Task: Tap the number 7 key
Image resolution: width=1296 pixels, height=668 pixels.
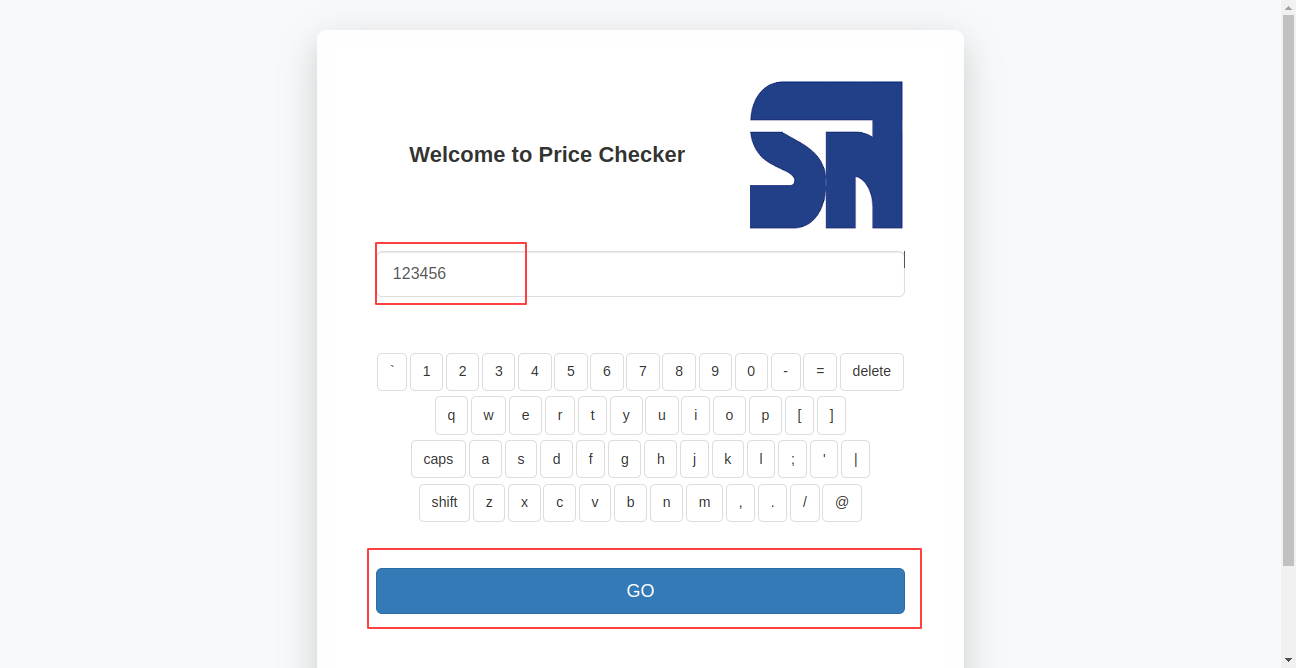Action: (x=643, y=372)
